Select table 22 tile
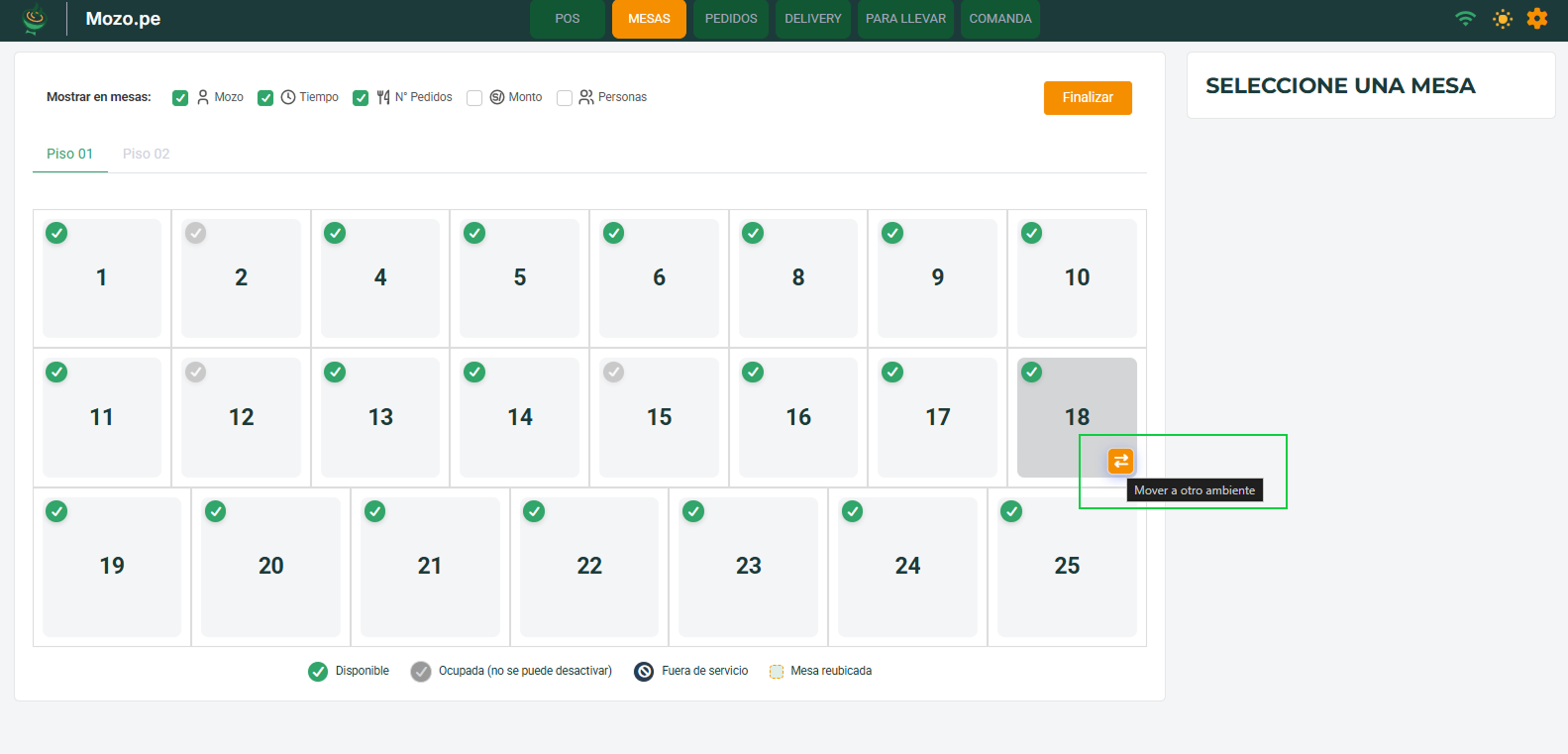1568x754 pixels. pos(589,566)
